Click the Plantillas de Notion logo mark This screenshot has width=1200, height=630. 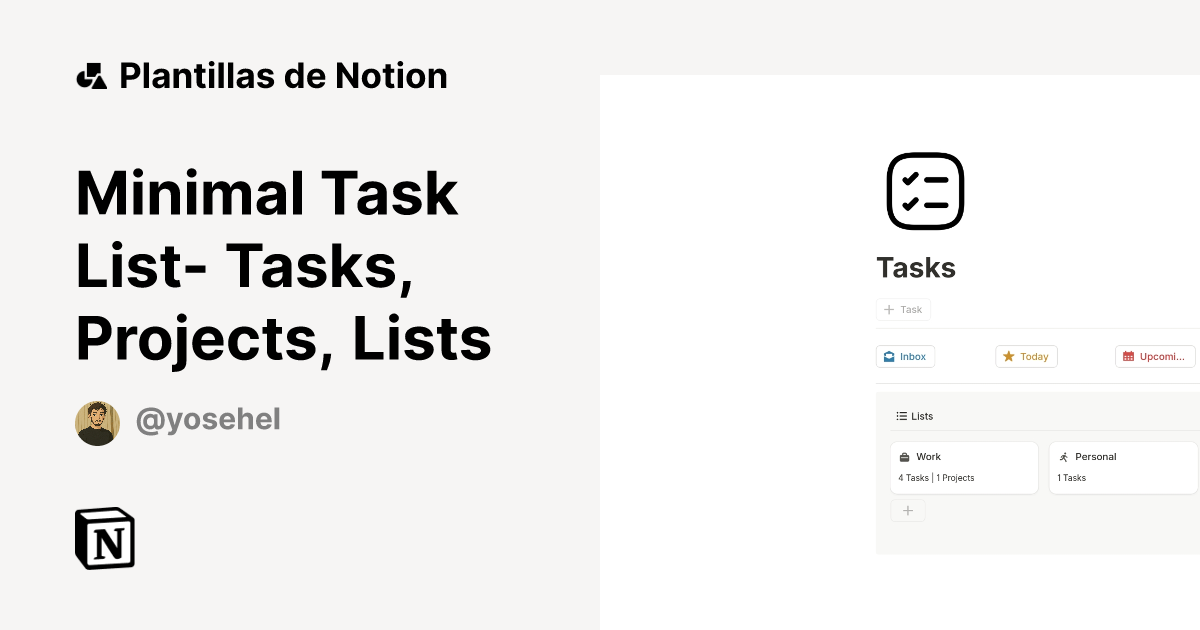pos(91,75)
